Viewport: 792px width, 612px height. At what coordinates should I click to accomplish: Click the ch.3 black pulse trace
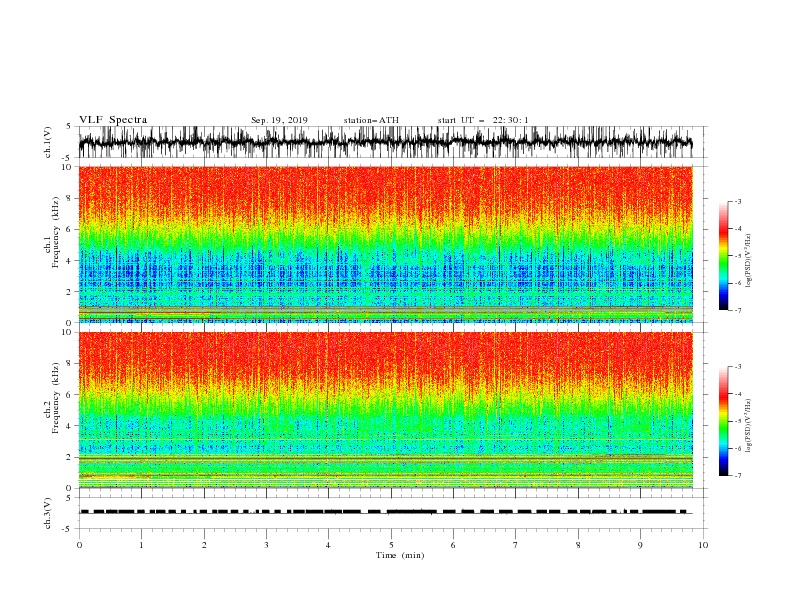pos(386,512)
